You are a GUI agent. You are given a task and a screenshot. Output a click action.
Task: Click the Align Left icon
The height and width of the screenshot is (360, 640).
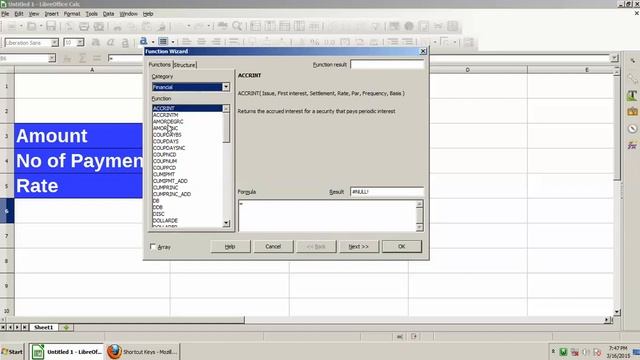pos(187,42)
